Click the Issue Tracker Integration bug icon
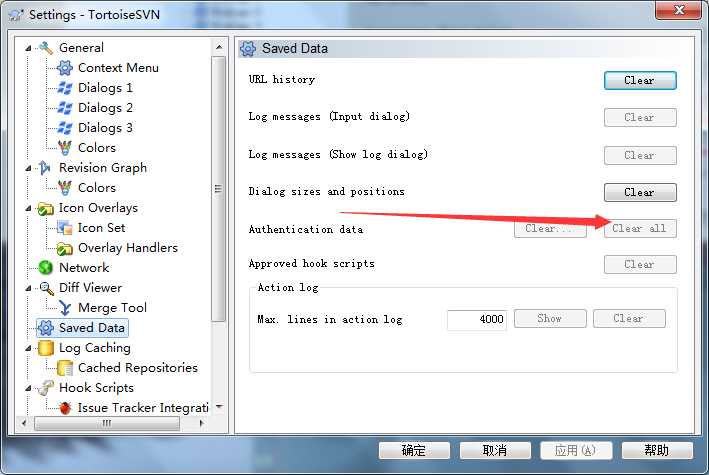Viewport: 709px width, 475px height. click(65, 408)
